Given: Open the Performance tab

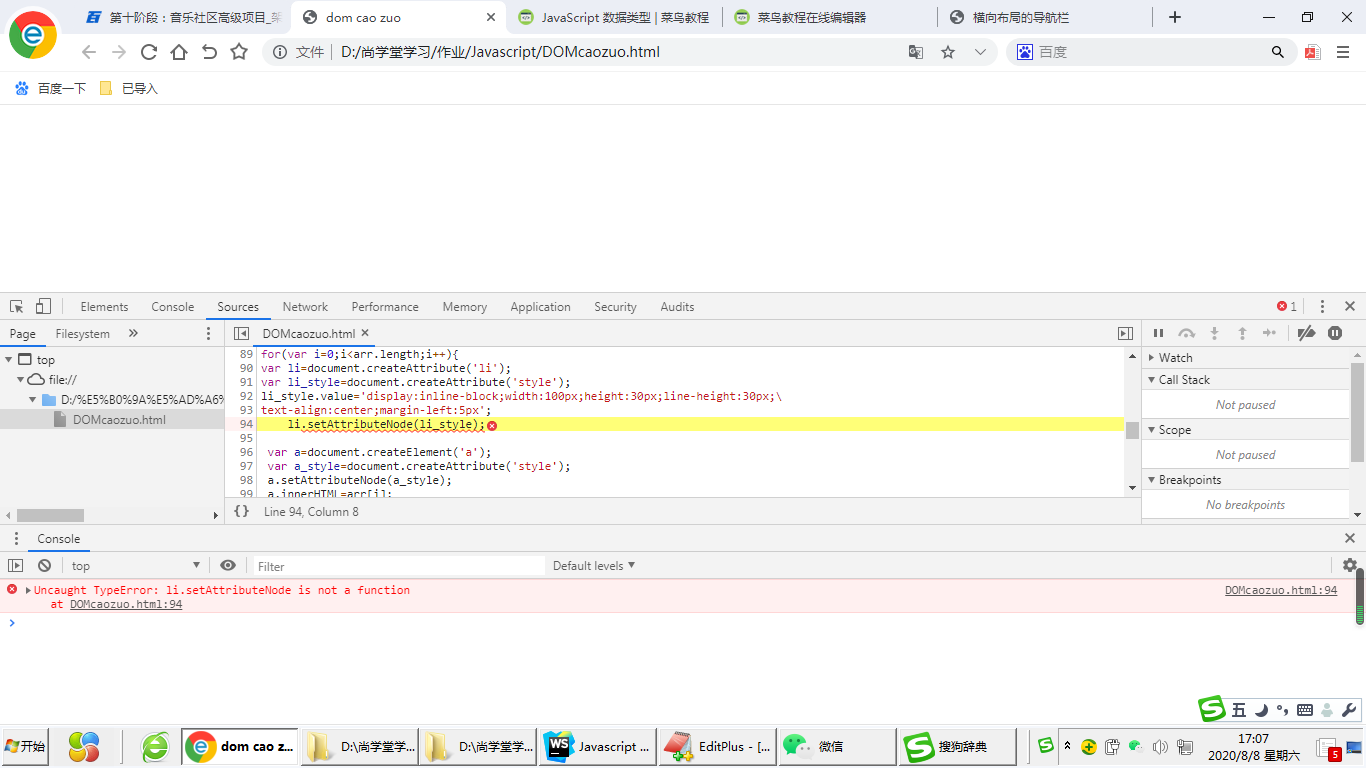Looking at the screenshot, I should (x=385, y=307).
